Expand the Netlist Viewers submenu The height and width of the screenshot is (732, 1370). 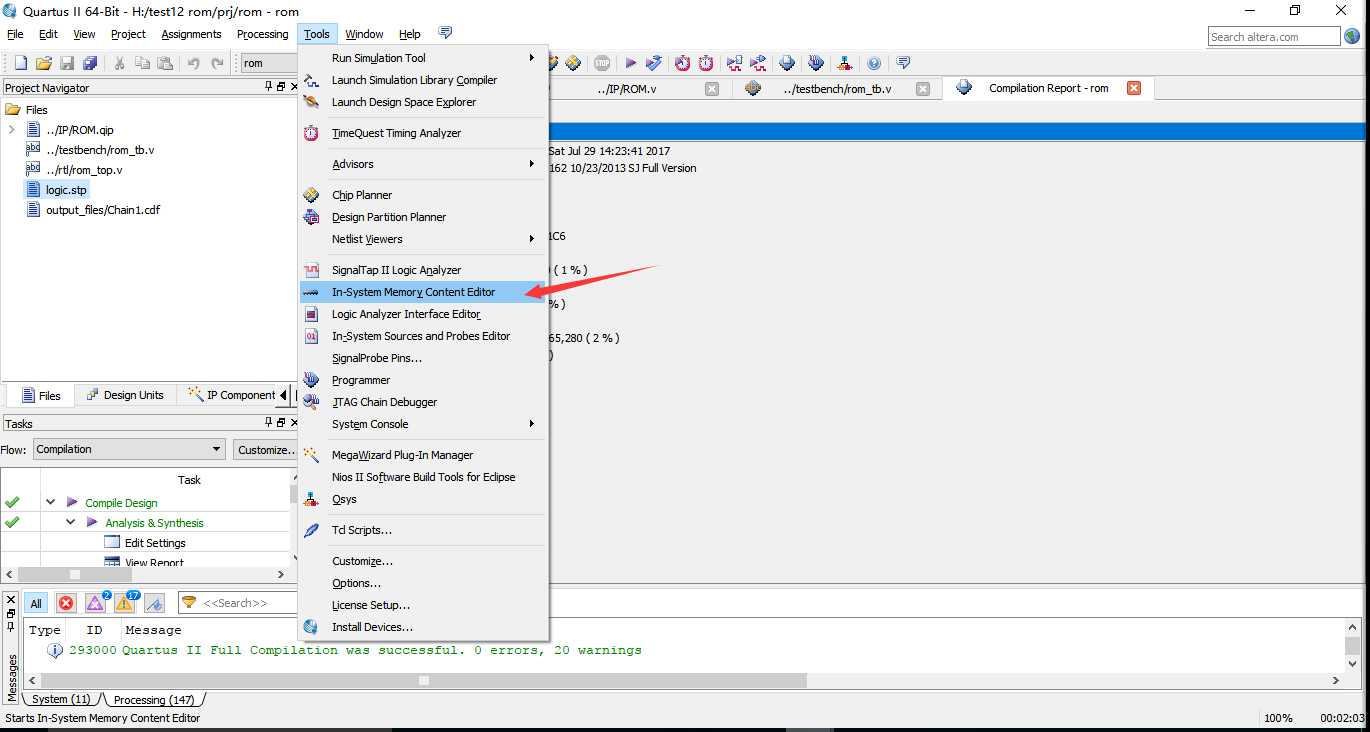(423, 239)
